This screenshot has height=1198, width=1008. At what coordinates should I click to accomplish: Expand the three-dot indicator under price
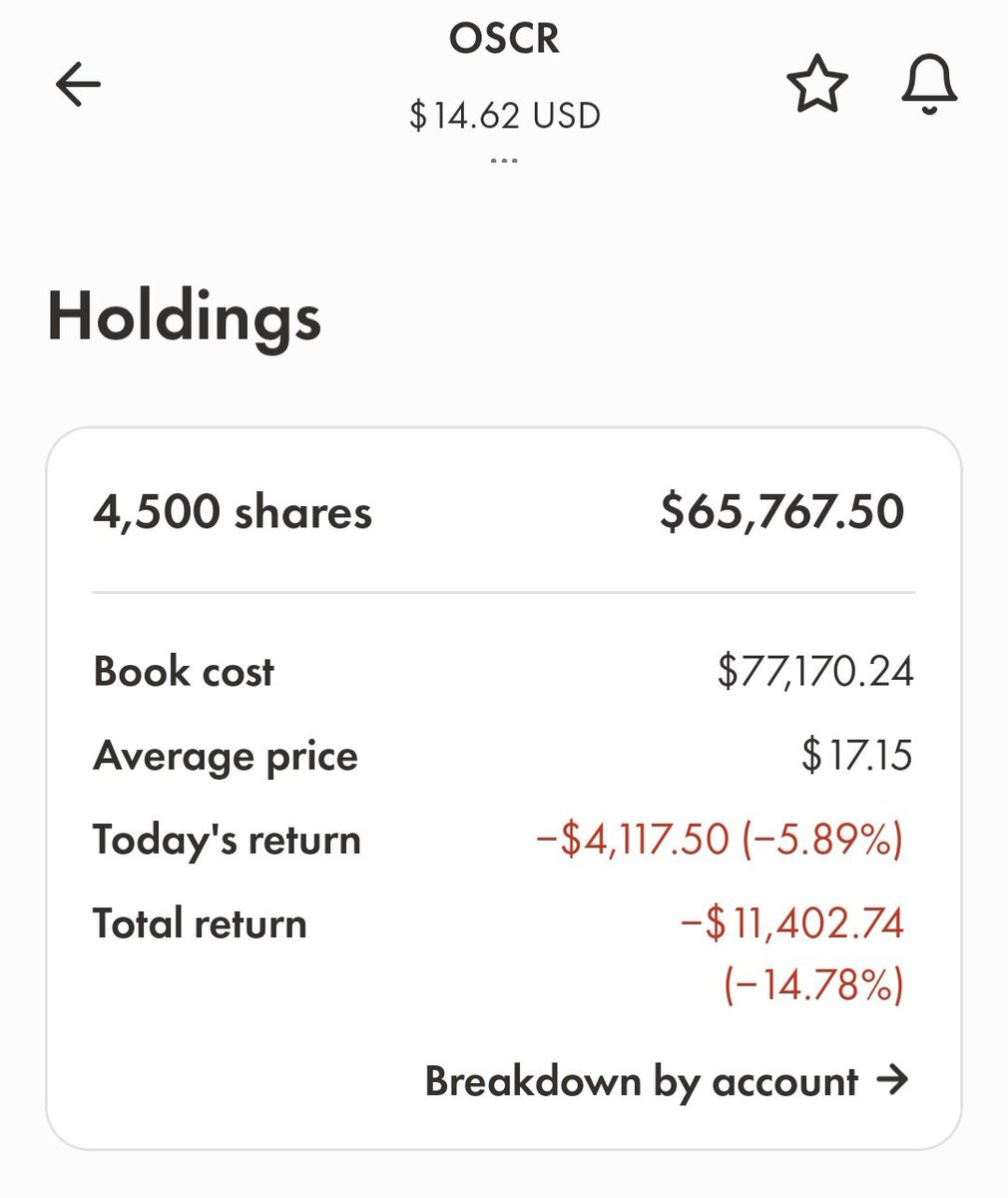(x=504, y=160)
